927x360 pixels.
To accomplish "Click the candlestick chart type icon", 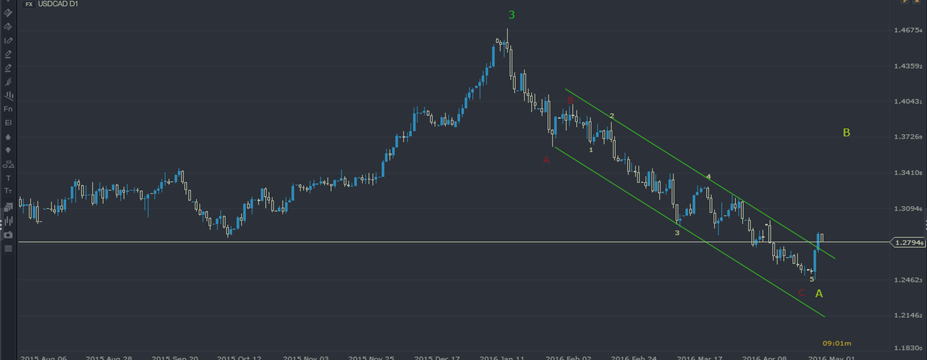I will [8, 221].
